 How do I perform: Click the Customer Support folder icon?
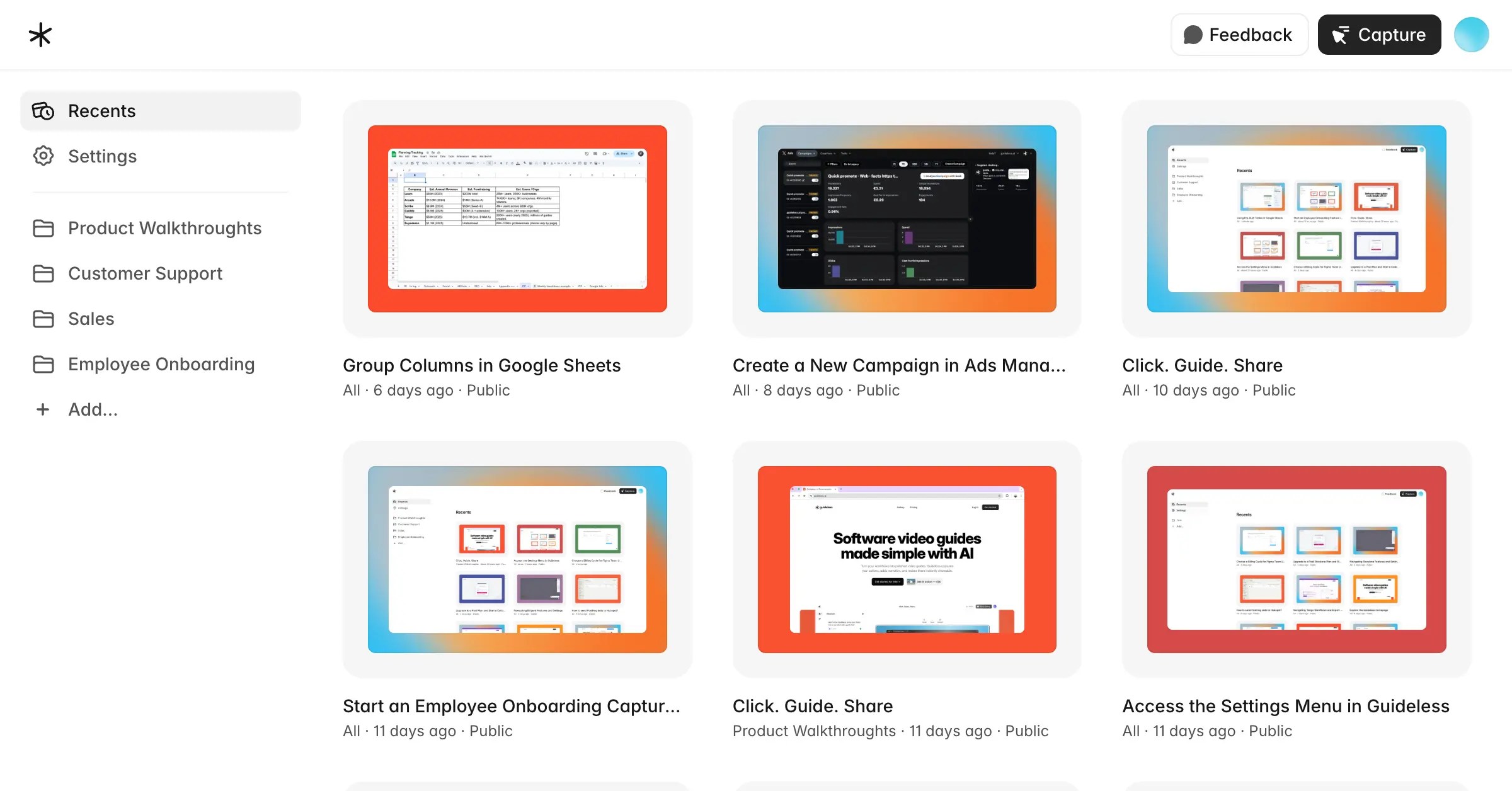pos(43,273)
